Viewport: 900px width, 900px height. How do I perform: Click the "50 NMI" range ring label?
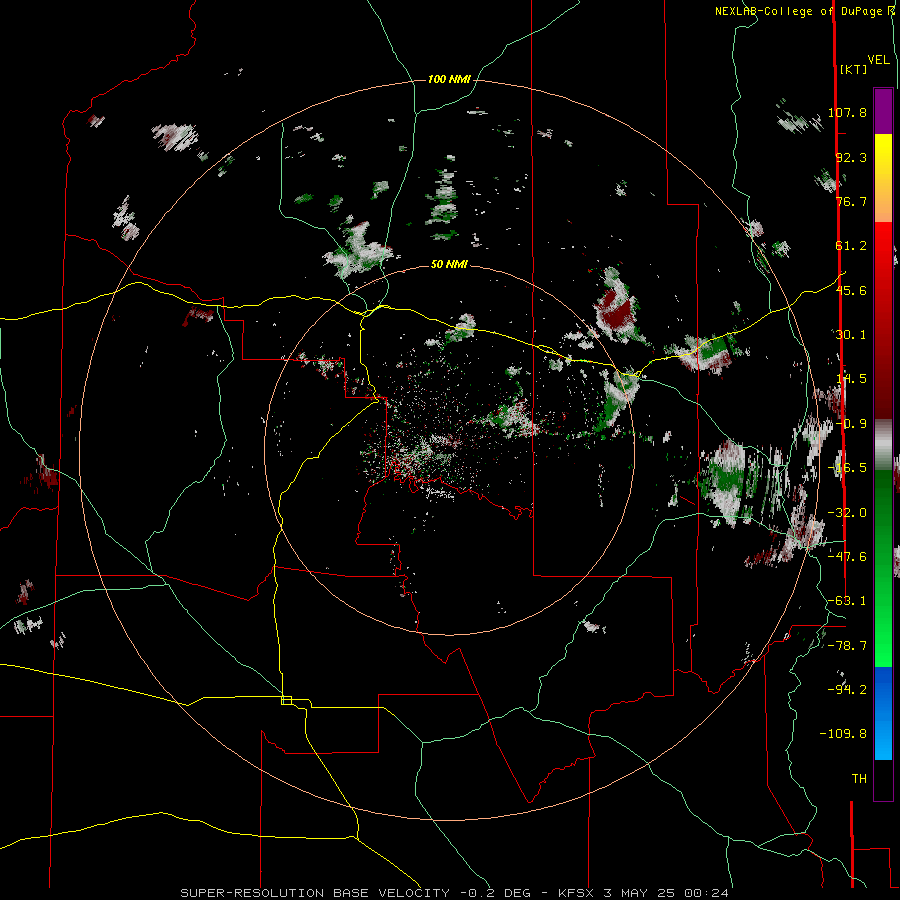[x=449, y=265]
